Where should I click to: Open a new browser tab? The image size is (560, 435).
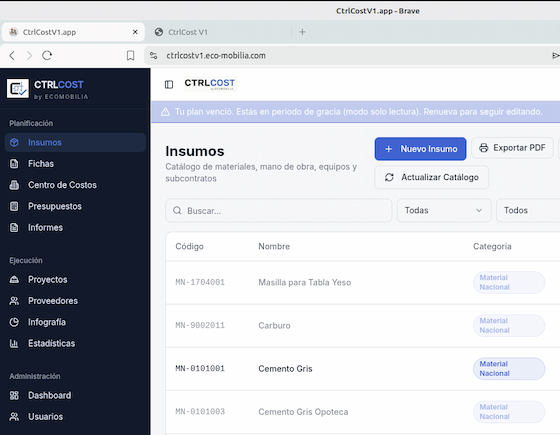coord(302,32)
